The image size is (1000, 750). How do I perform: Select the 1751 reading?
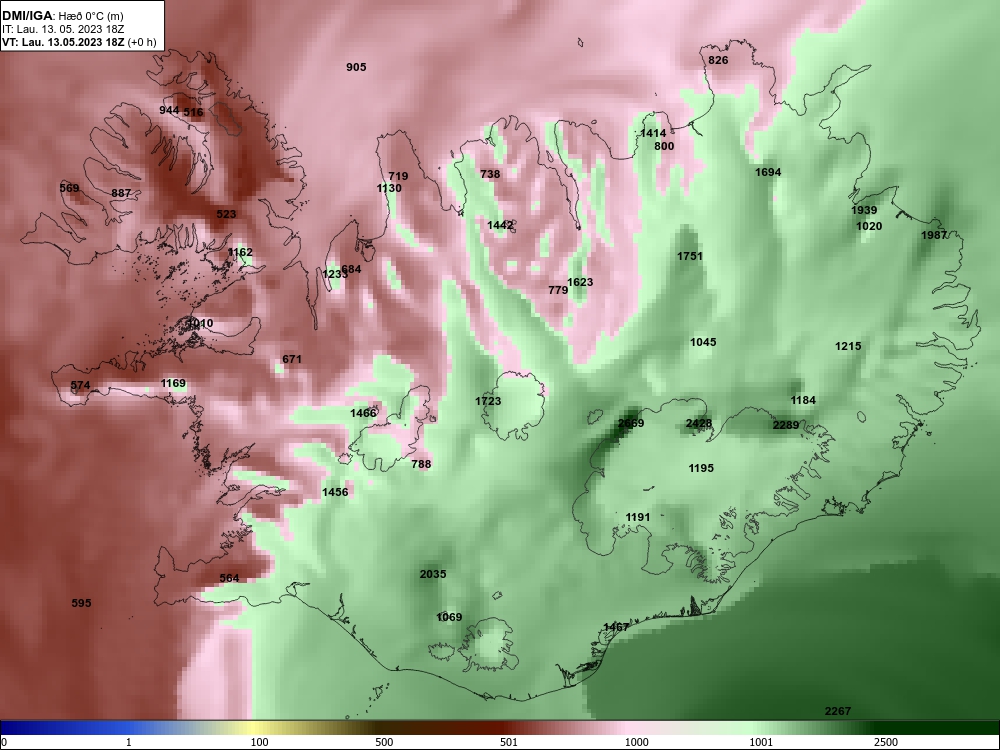(690, 256)
